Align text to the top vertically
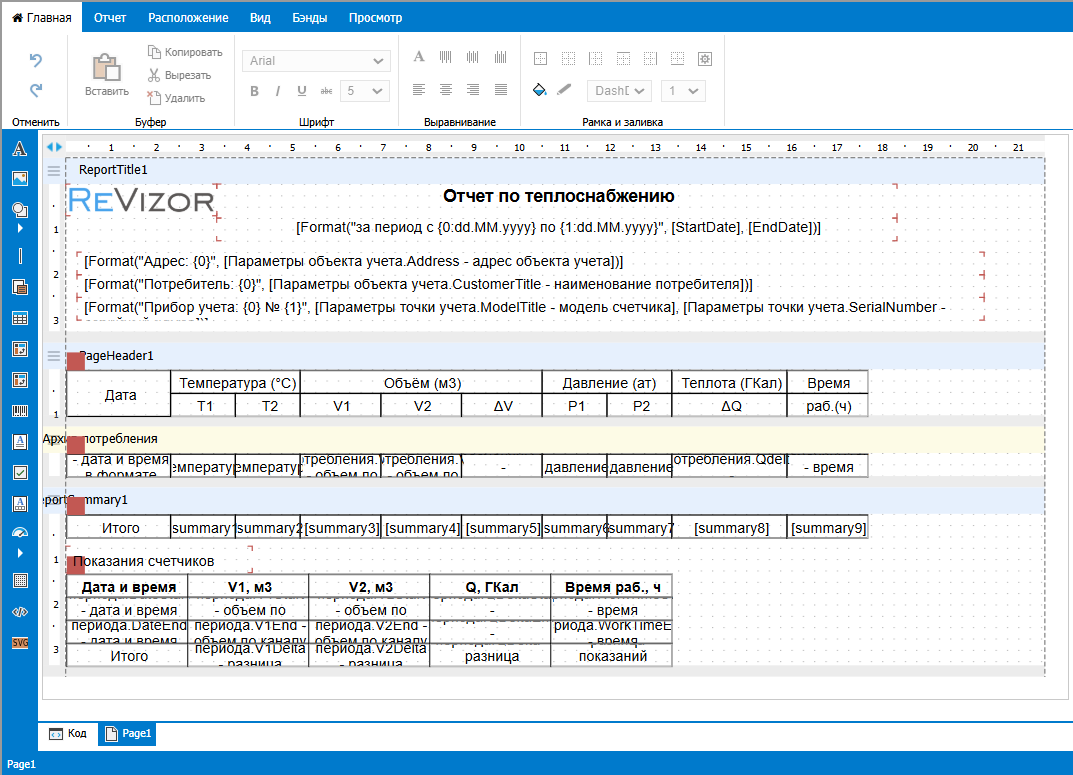 pos(445,57)
